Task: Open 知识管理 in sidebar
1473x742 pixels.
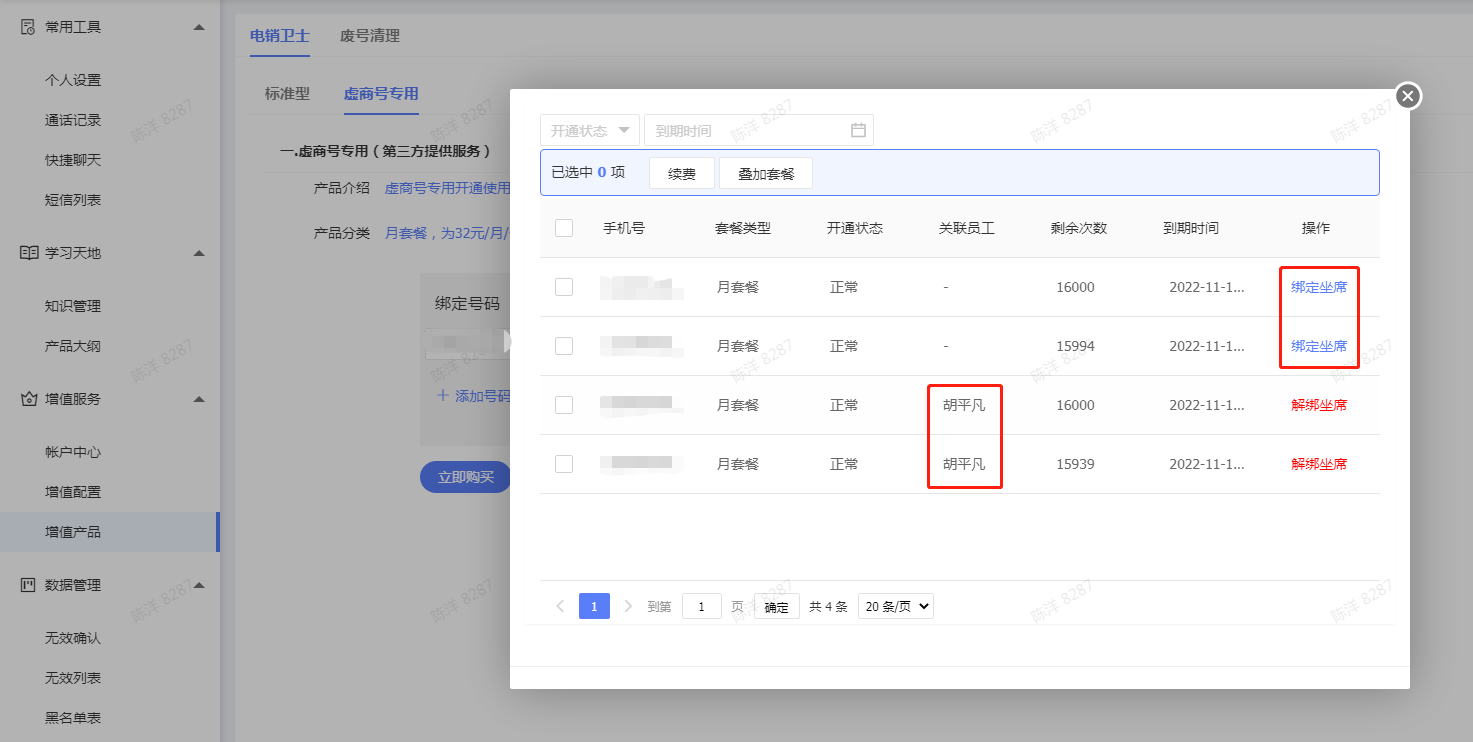Action: point(73,306)
